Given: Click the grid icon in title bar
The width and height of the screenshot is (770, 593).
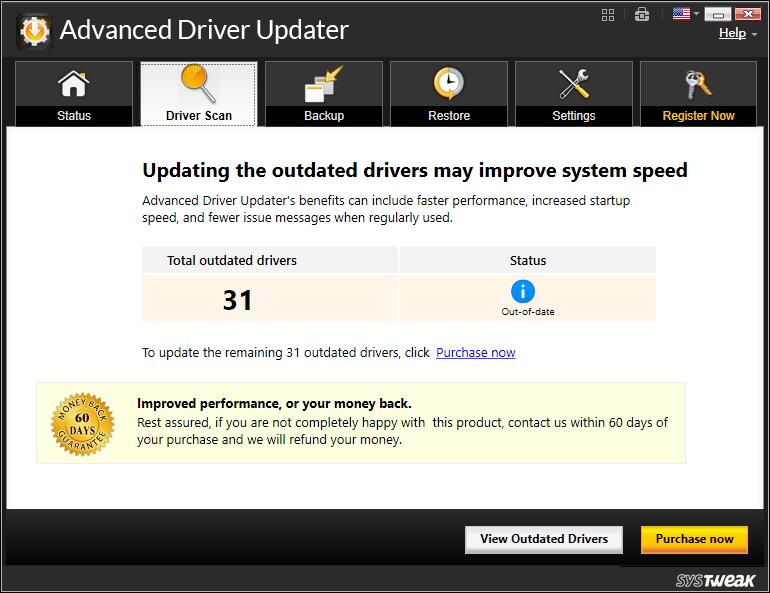Looking at the screenshot, I should pyautogui.click(x=608, y=15).
